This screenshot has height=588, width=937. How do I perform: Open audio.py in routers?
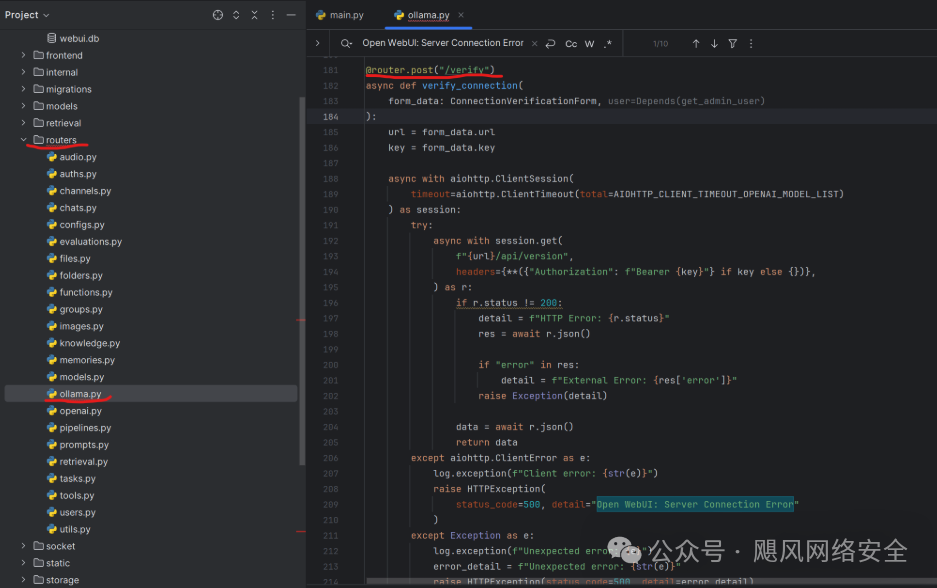point(72,157)
